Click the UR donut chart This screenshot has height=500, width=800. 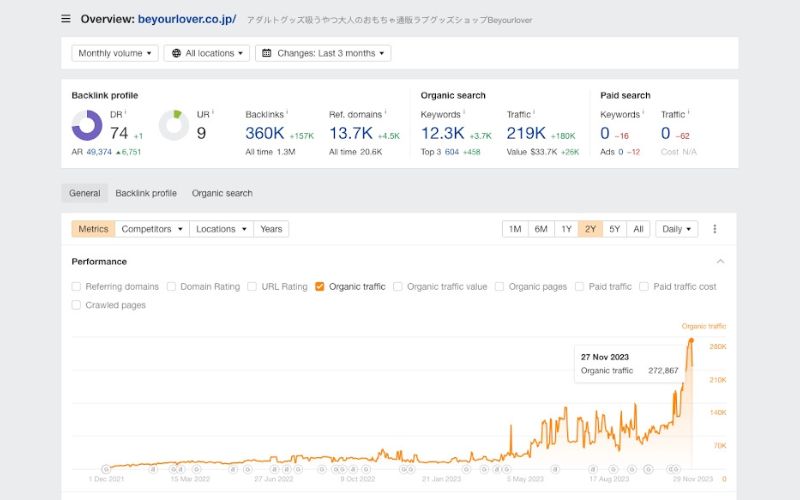[174, 126]
